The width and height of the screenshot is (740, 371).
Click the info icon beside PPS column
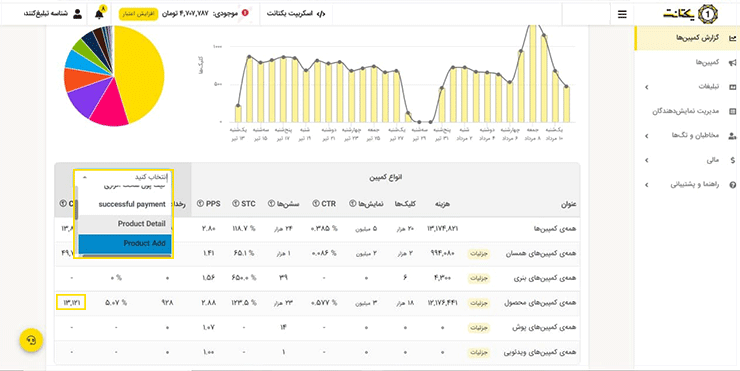coord(200,204)
